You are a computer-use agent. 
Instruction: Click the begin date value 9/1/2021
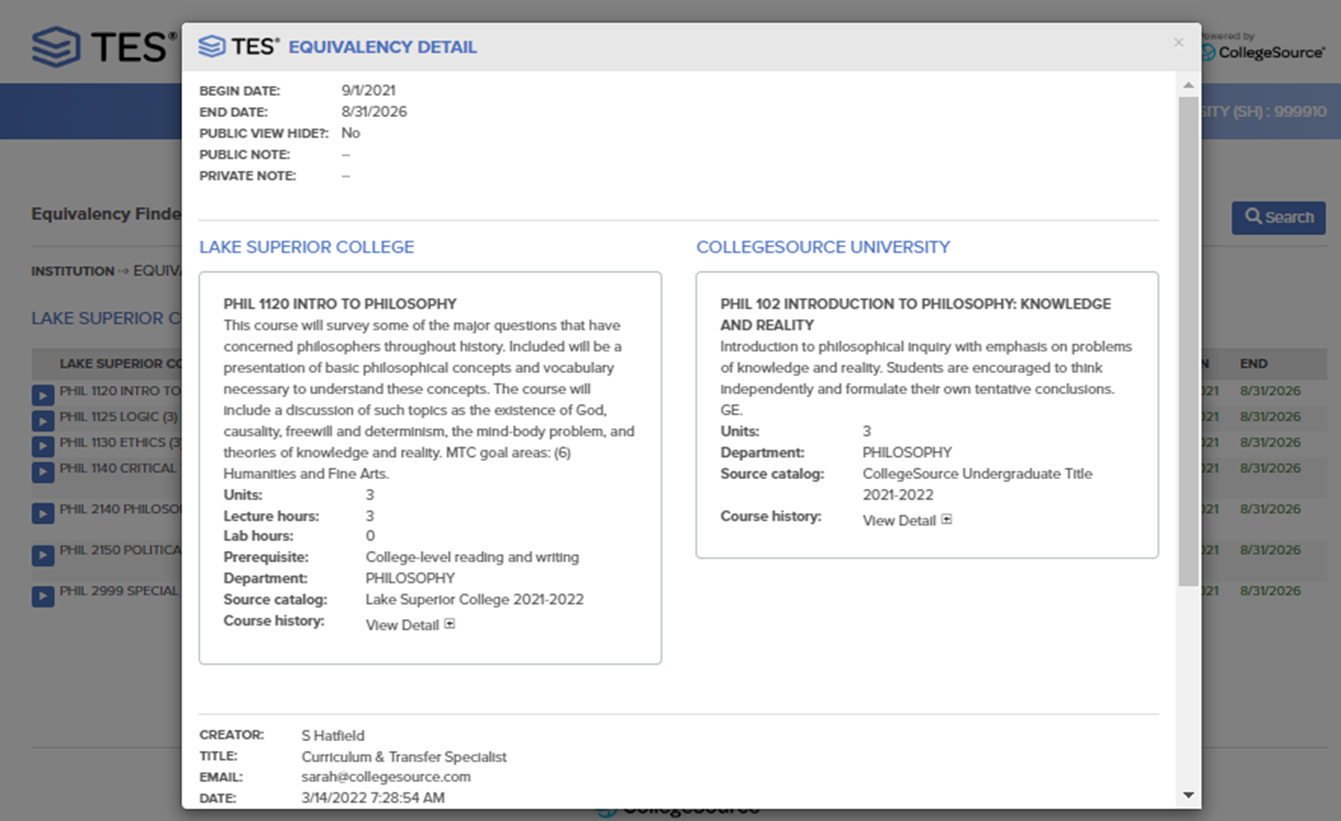coord(368,91)
